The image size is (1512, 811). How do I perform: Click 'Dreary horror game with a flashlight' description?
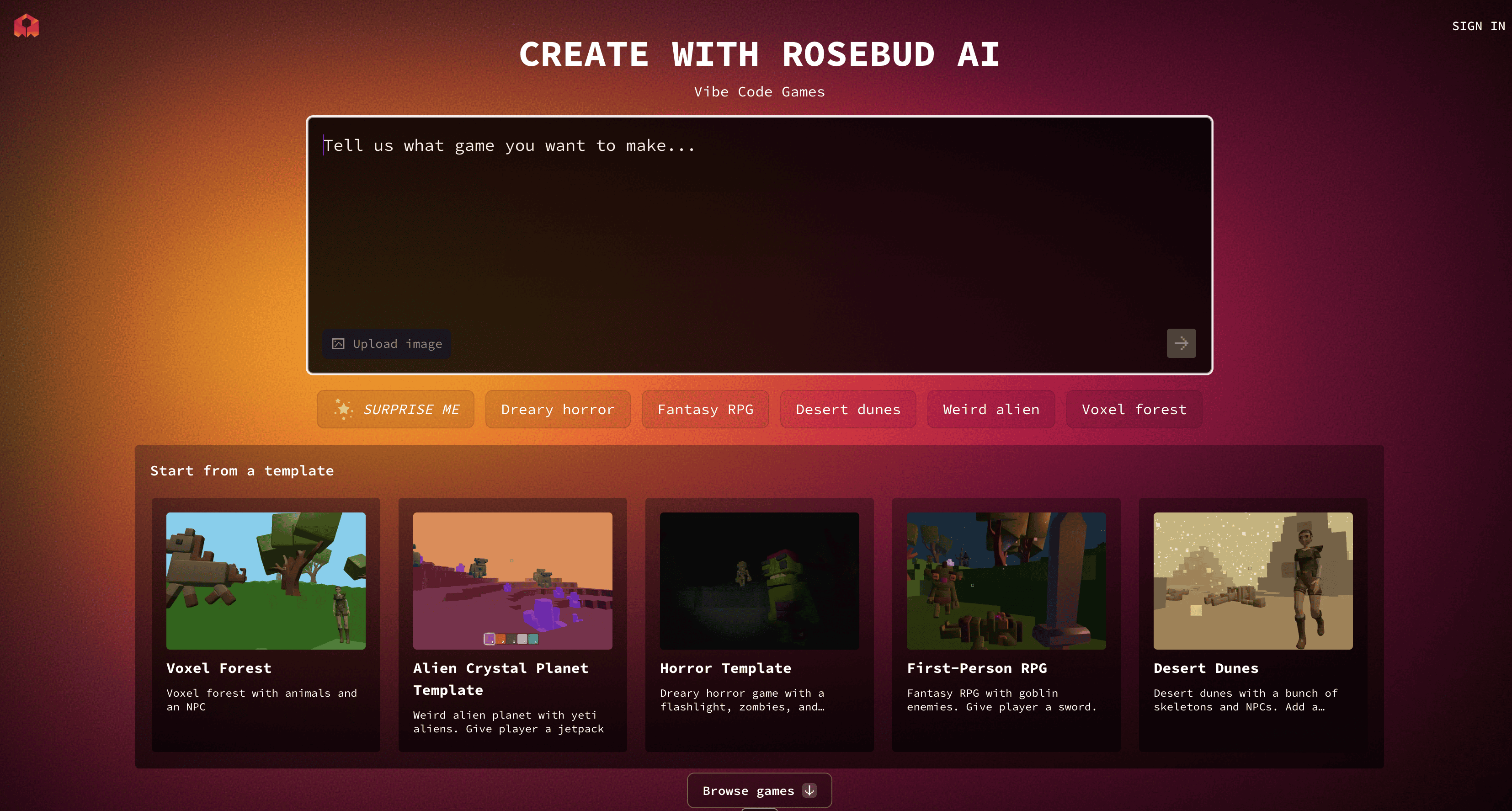tap(742, 700)
